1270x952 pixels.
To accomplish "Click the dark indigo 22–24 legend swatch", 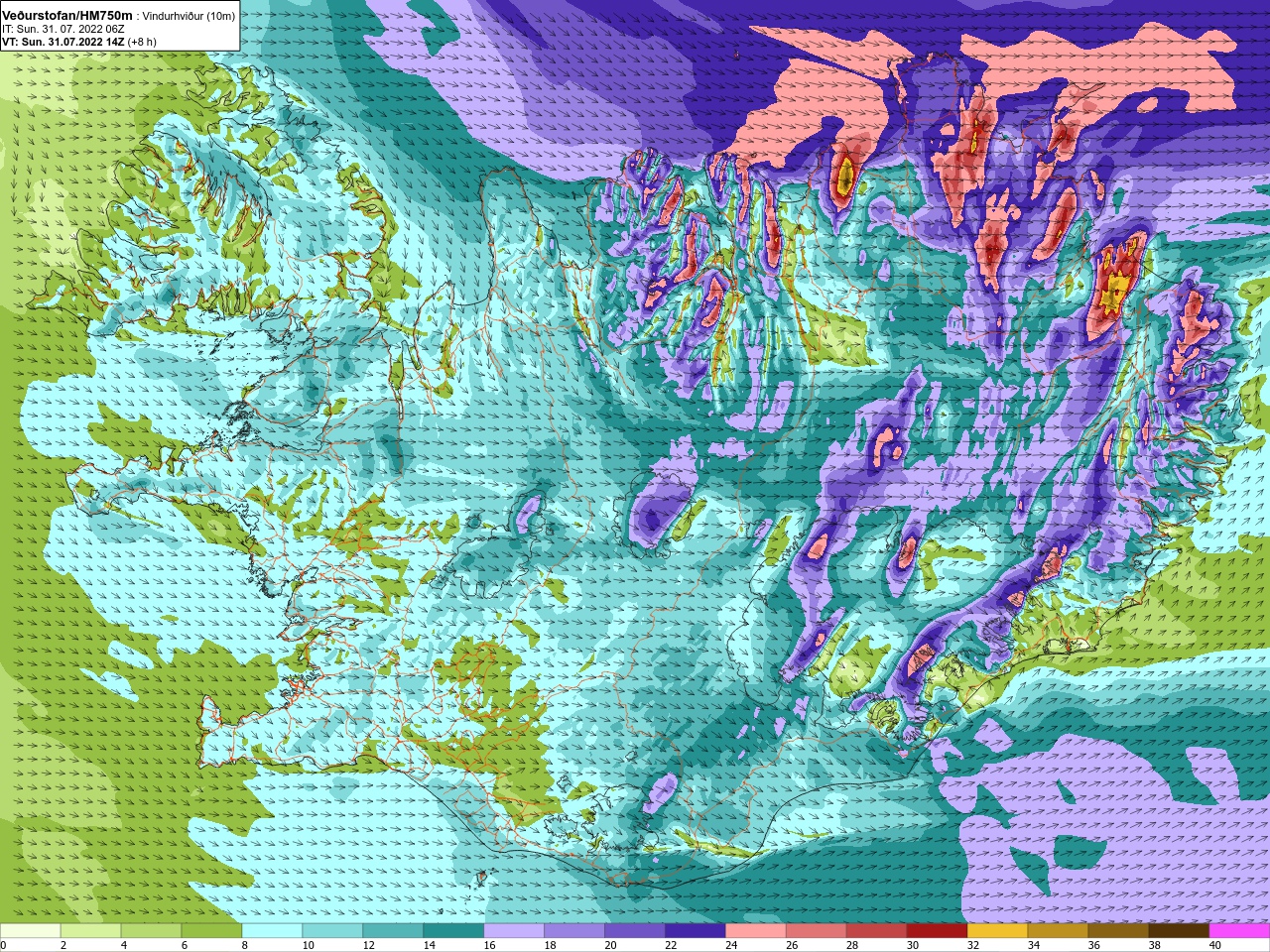I will click(x=697, y=930).
